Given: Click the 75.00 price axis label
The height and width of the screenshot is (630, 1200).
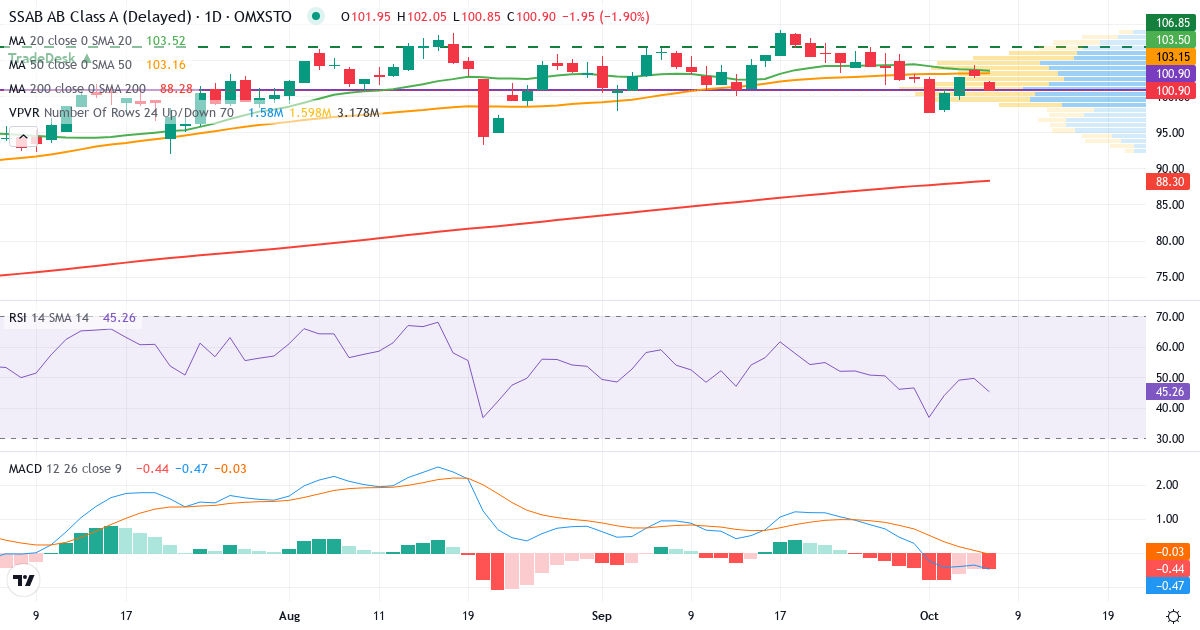Looking at the screenshot, I should tap(1170, 278).
